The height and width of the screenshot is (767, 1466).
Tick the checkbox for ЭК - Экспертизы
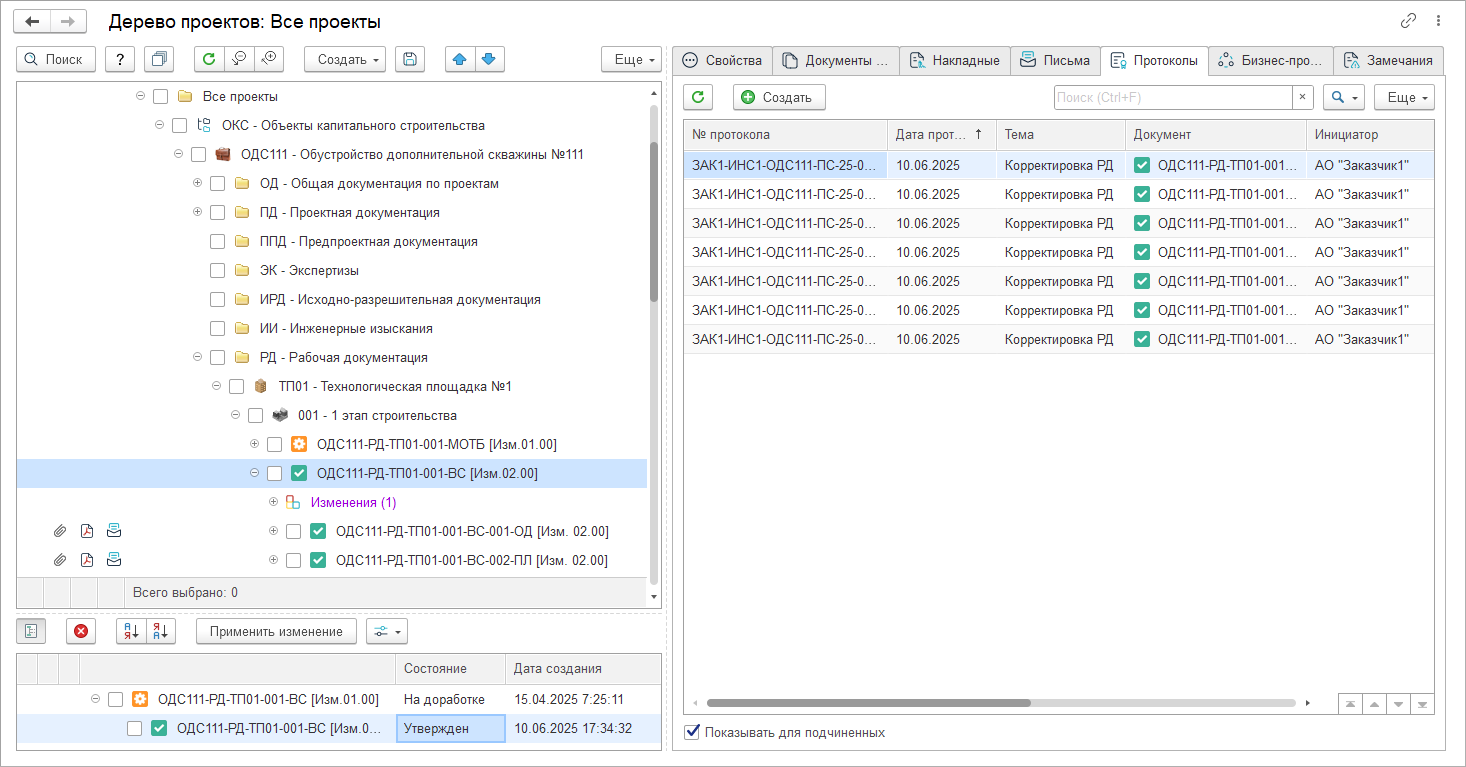click(217, 271)
